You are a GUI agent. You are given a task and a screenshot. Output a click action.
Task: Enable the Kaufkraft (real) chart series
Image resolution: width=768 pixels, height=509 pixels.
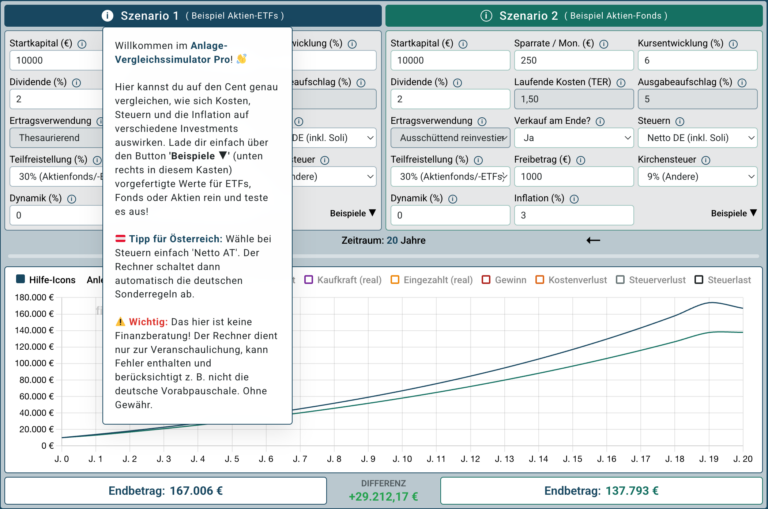click(x=309, y=280)
